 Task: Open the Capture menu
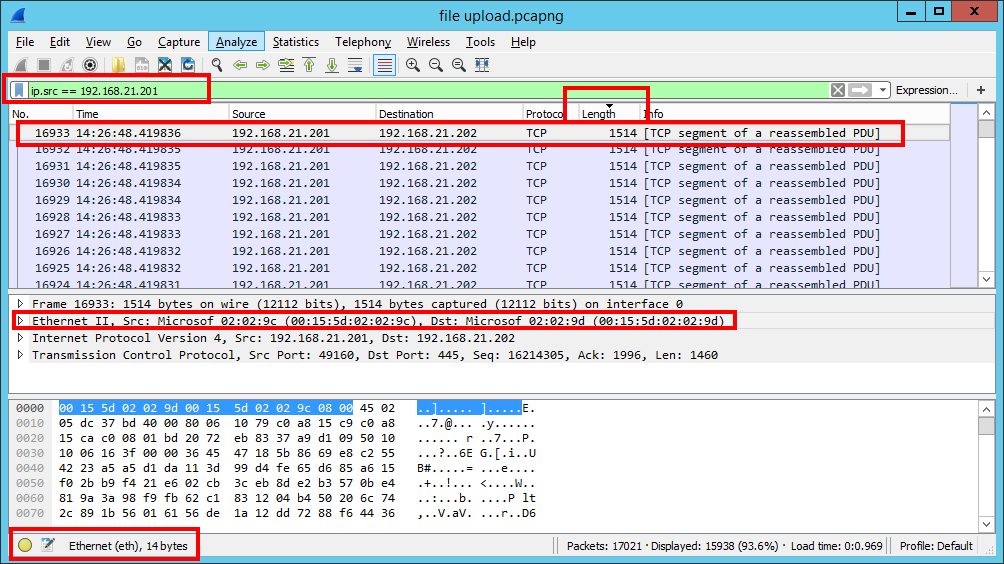[x=179, y=42]
